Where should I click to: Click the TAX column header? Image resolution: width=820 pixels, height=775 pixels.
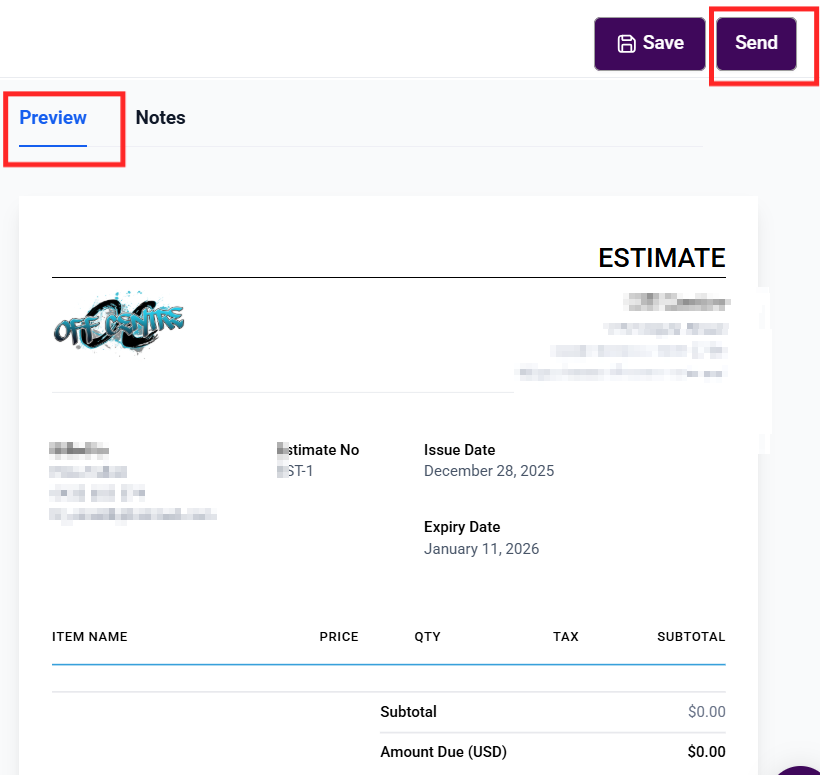(x=565, y=637)
